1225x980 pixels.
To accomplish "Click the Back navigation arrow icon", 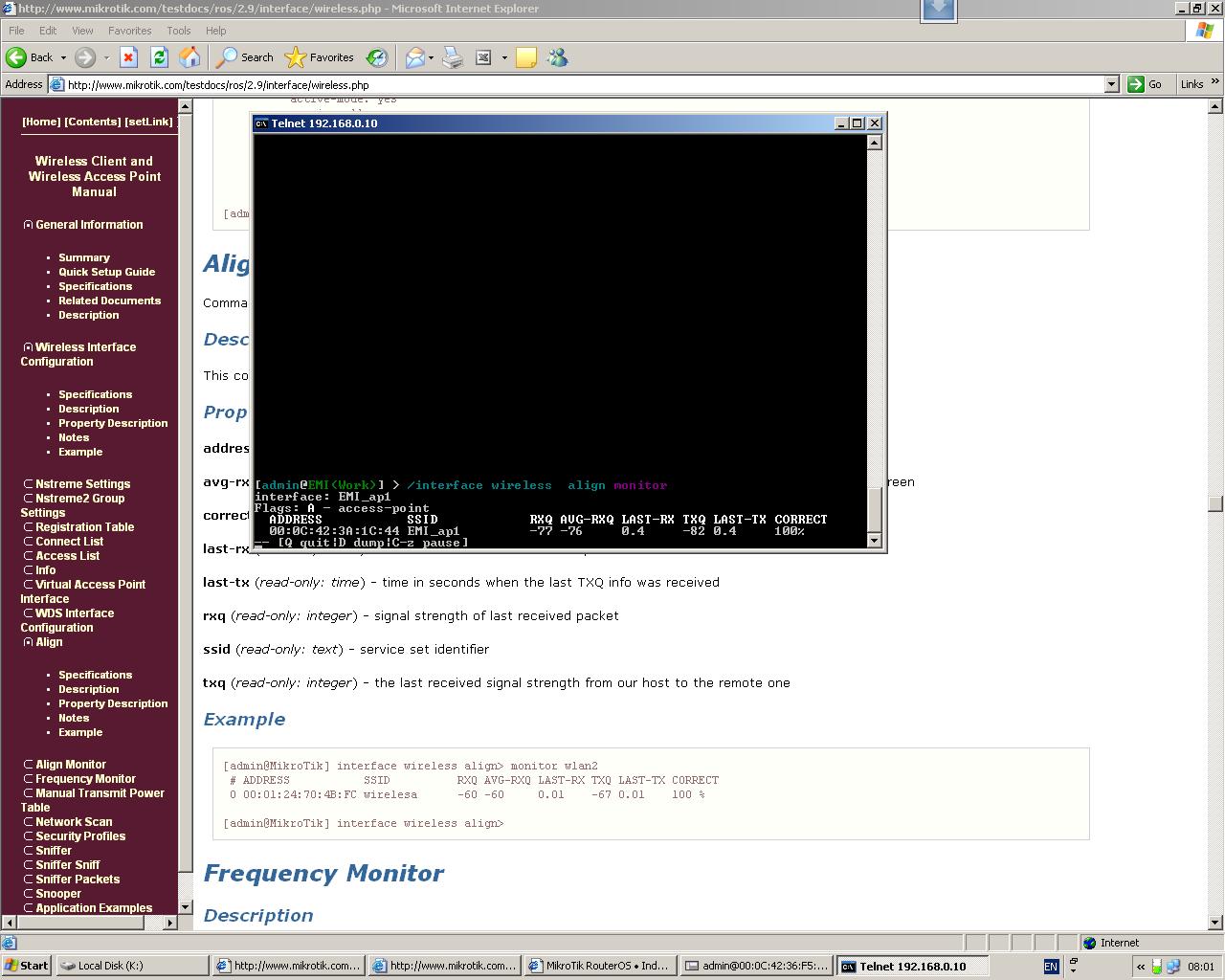I will (16, 57).
